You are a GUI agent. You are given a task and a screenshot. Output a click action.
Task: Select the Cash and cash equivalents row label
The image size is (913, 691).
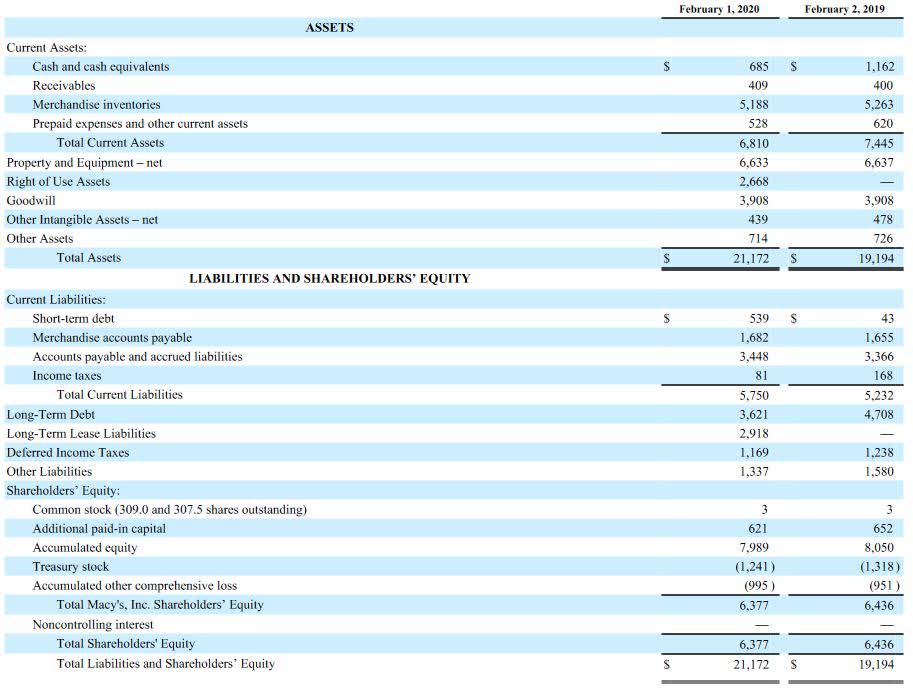[102, 66]
